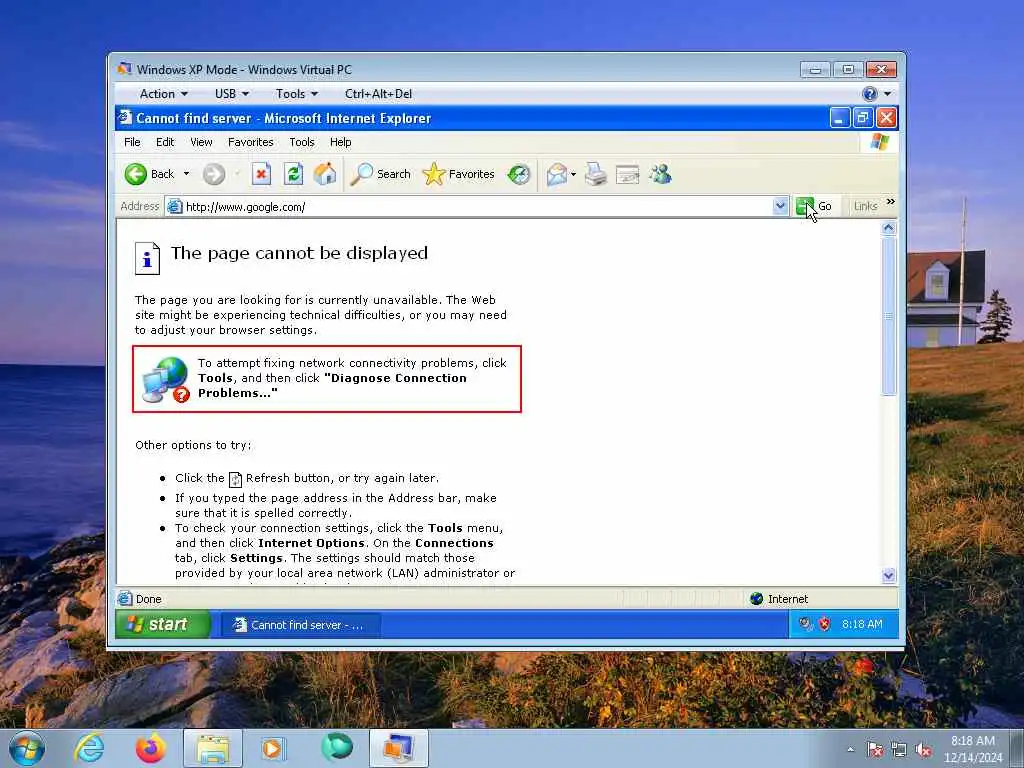Click inside the address bar URL field
This screenshot has width=1024, height=768.
pos(477,207)
